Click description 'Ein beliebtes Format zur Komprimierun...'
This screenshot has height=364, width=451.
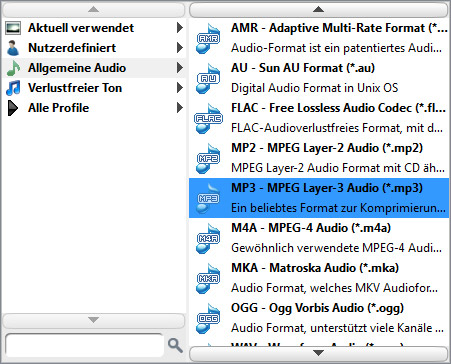(338, 208)
